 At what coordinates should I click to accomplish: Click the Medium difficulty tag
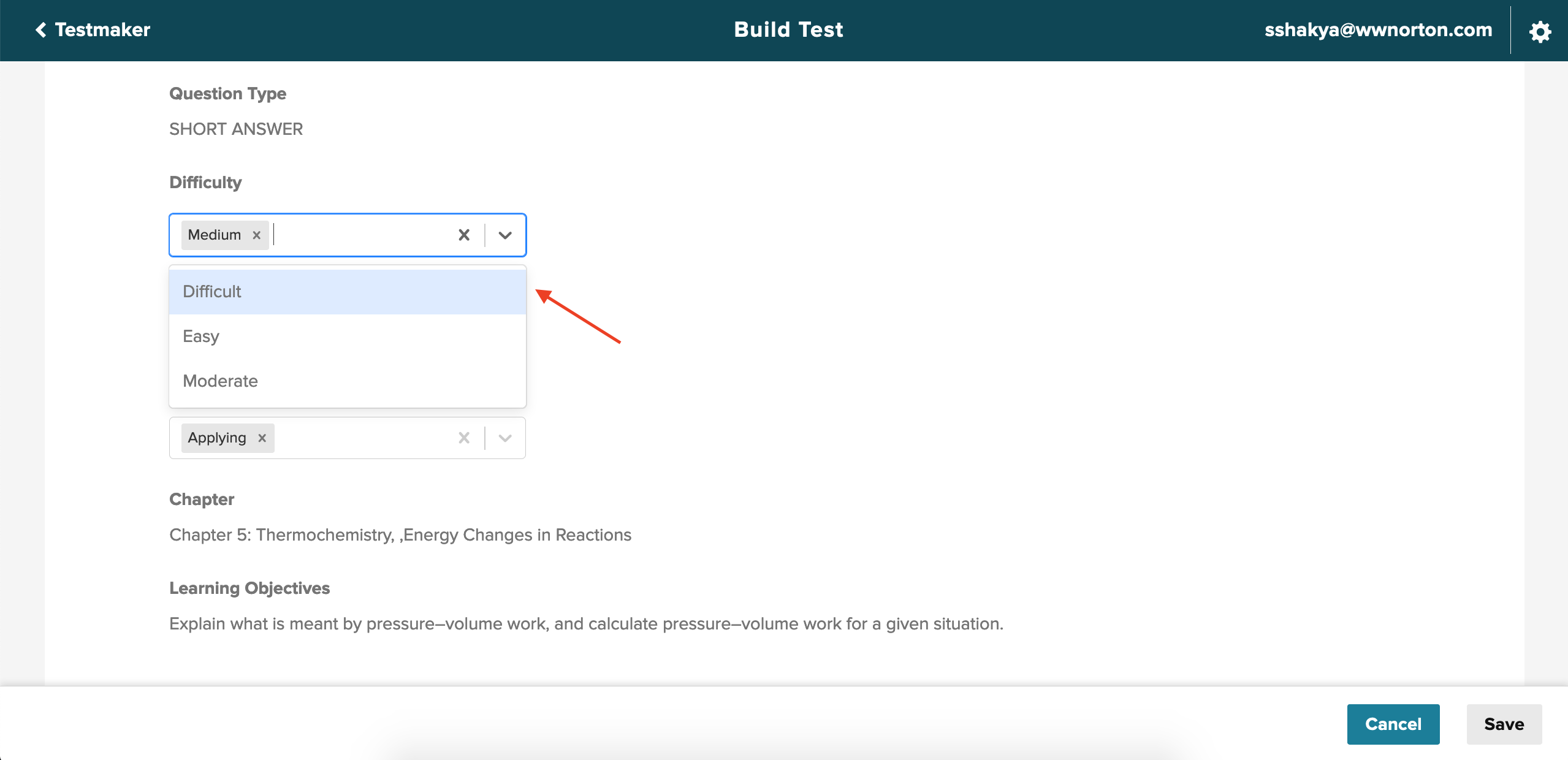coord(215,235)
